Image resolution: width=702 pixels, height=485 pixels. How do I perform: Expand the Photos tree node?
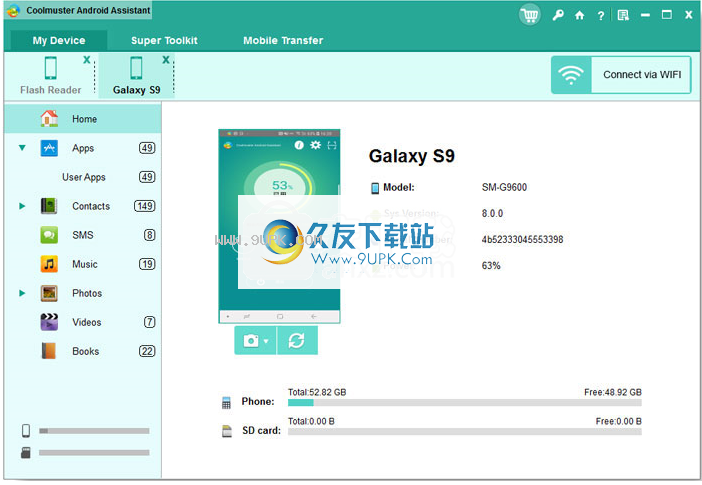click(22, 293)
